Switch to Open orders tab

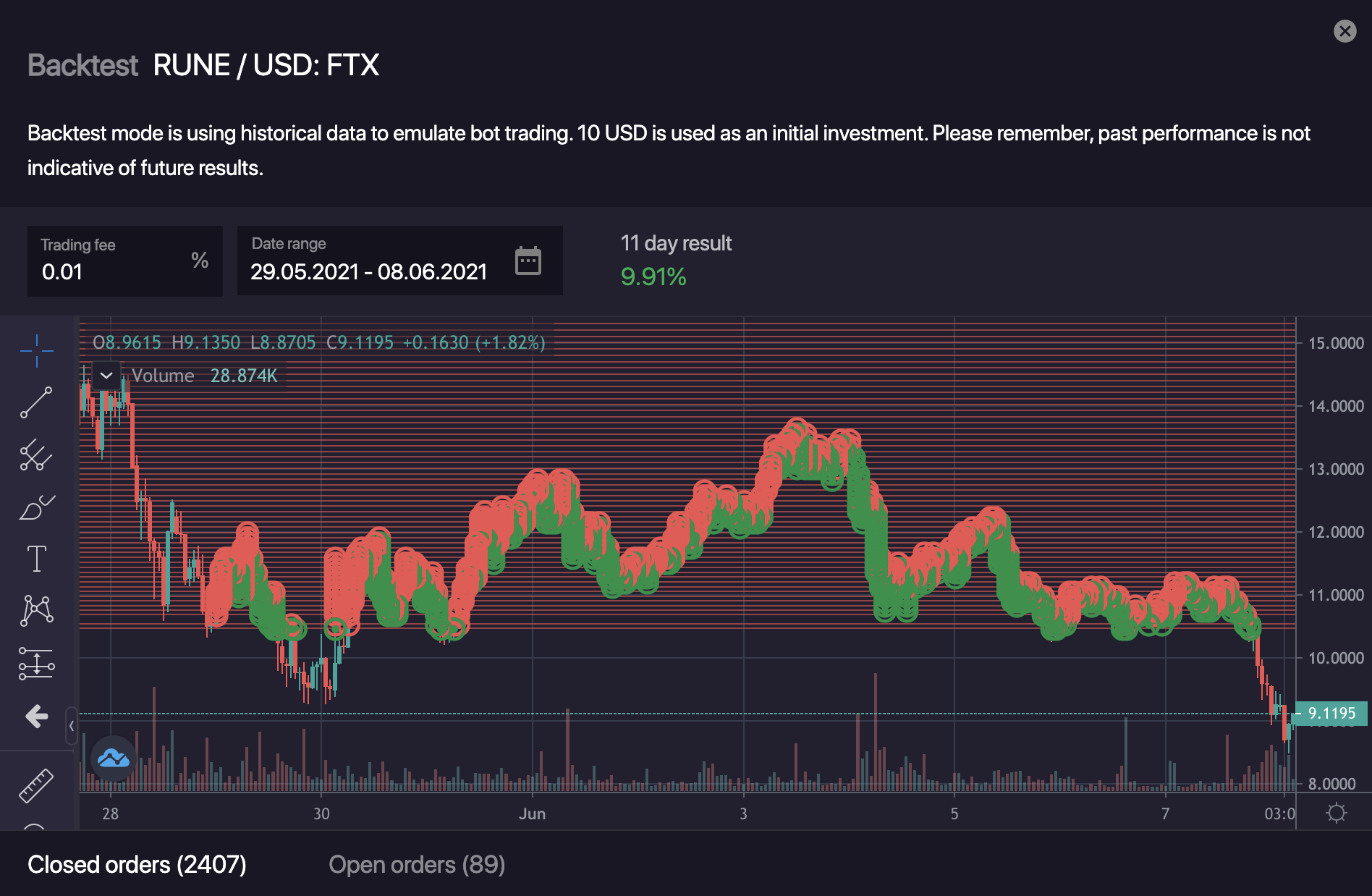[x=417, y=864]
